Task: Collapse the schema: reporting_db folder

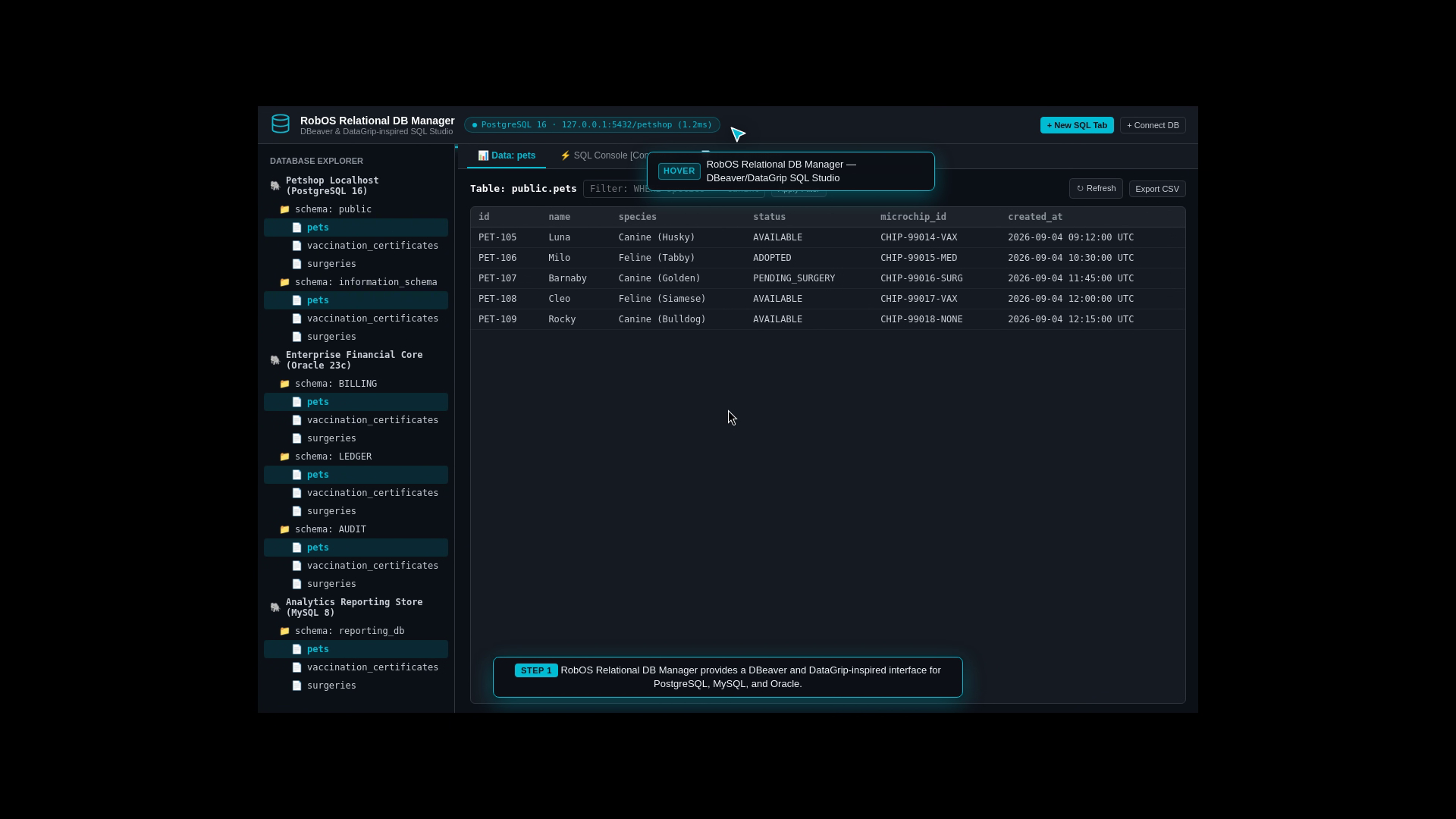Action: tap(356, 631)
